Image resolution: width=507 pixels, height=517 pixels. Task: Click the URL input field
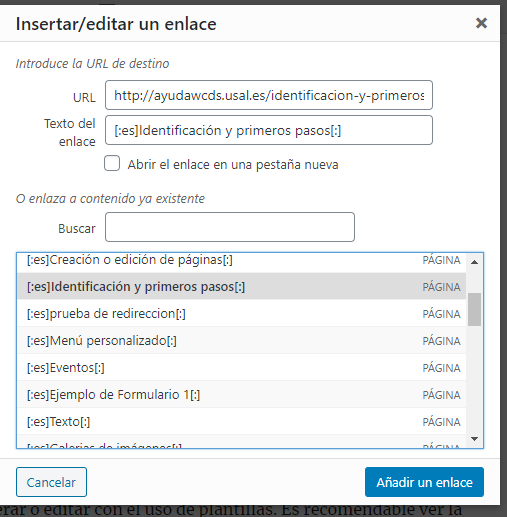point(269,95)
